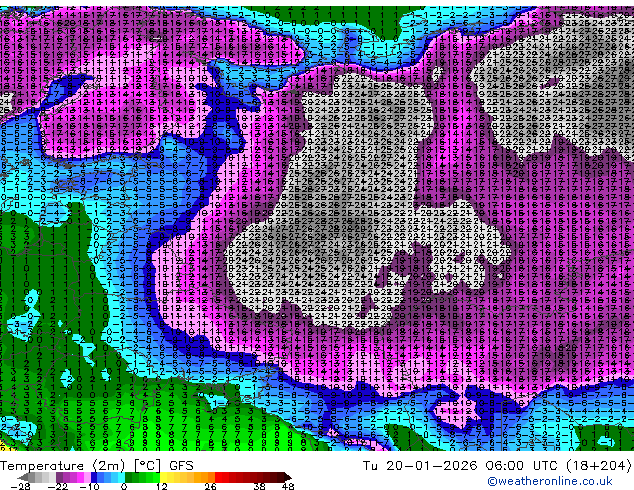Click the cyan legend swatch left of 0
The height and width of the screenshot is (490, 634).
pos(121,477)
